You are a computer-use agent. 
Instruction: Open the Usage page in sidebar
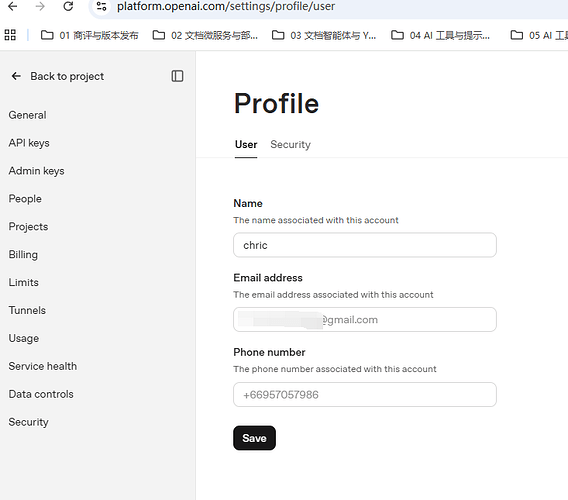click(x=24, y=338)
